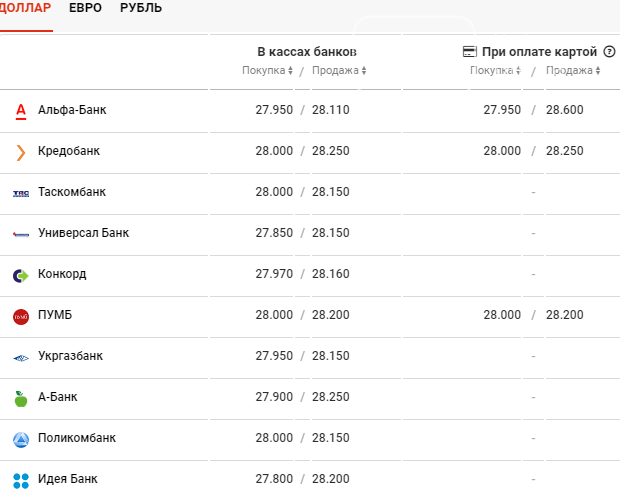Select the ДОЛЛАР currency tab
620x498 pixels.
pyautogui.click(x=25, y=8)
